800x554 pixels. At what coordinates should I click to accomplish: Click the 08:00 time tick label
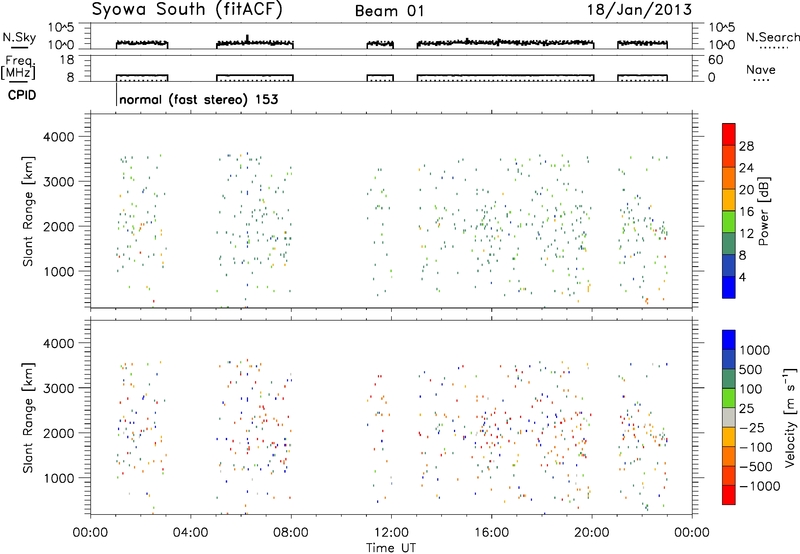pyautogui.click(x=291, y=533)
